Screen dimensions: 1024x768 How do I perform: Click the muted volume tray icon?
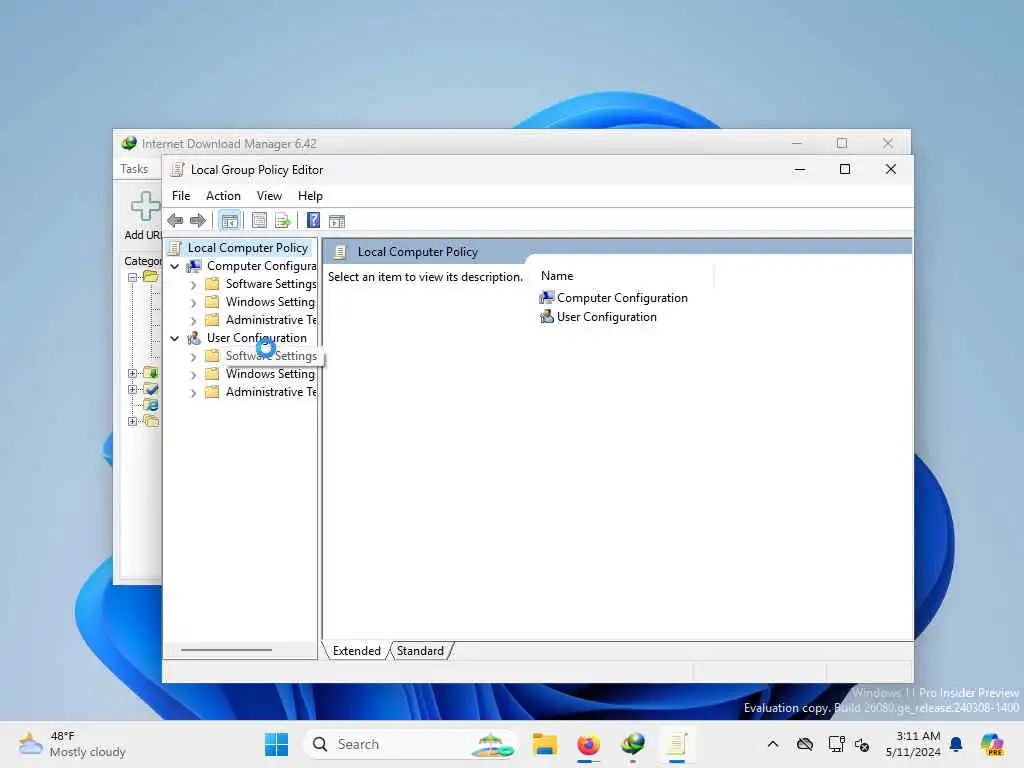(862, 744)
